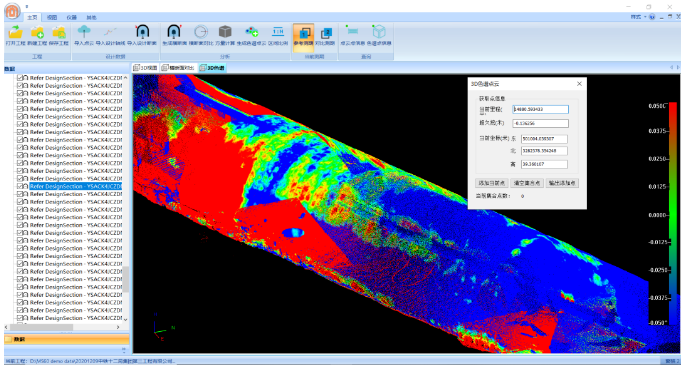Viewport: 691px width, 373px height.
Task: Open a project with the folder icon
Action: [x=15, y=35]
